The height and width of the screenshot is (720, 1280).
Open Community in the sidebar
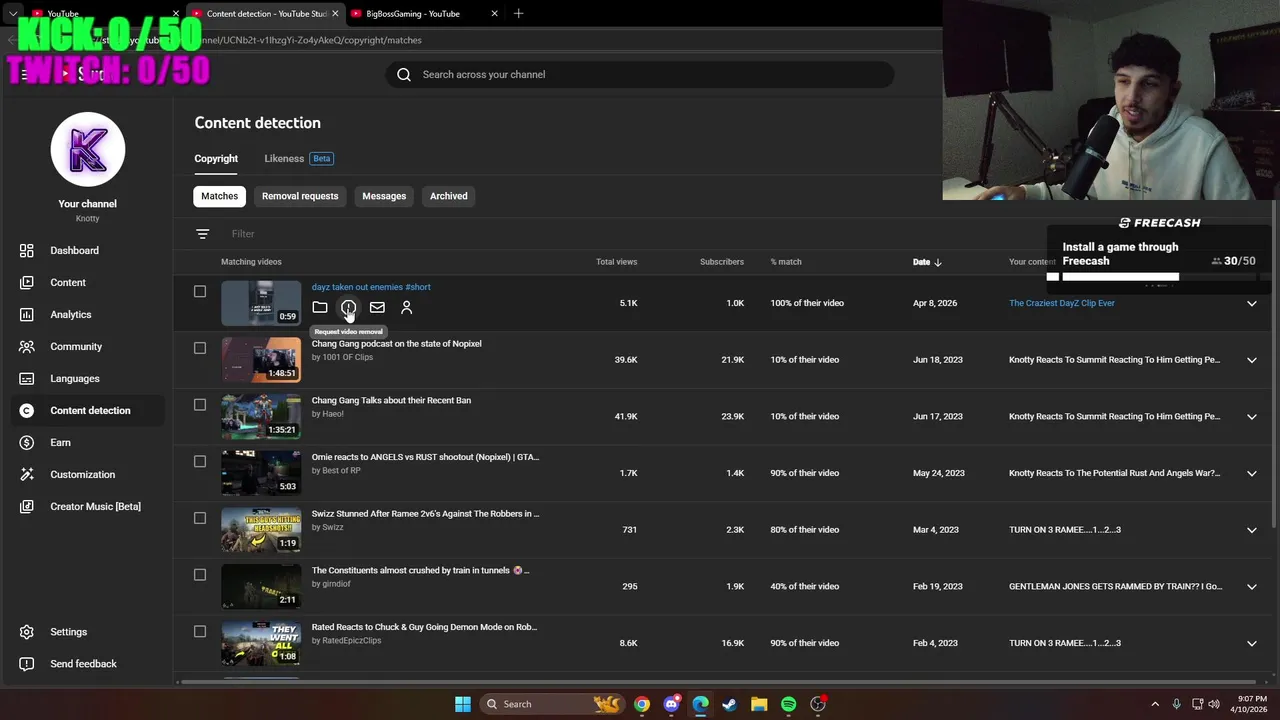pos(76,346)
